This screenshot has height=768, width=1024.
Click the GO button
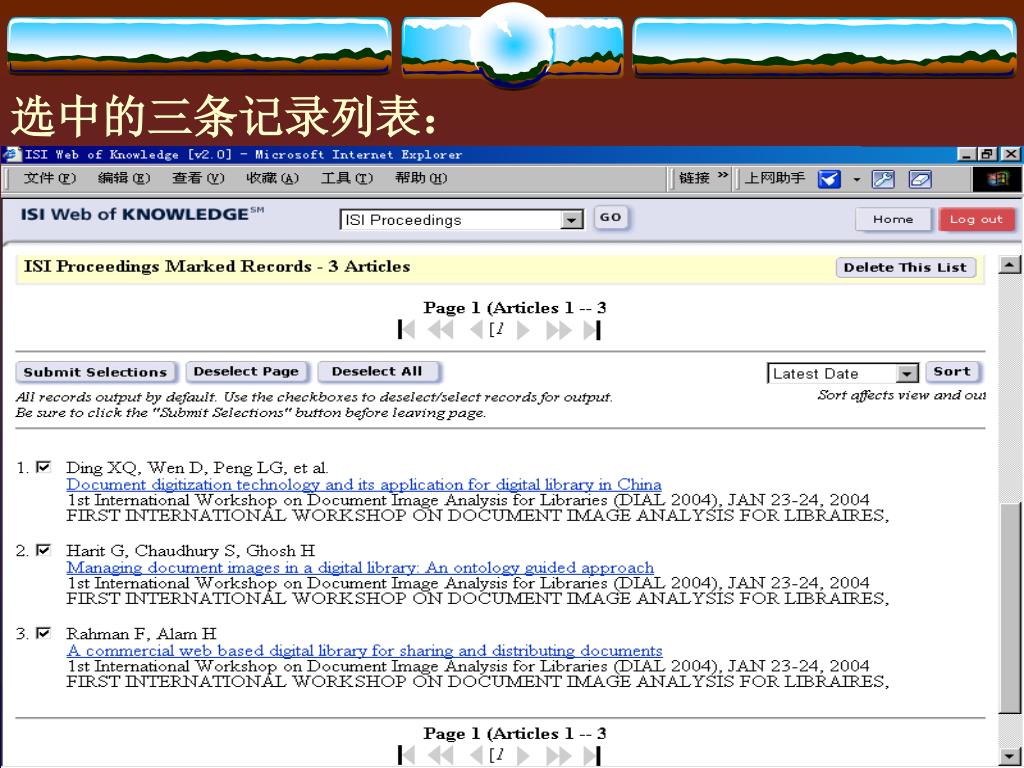click(x=611, y=217)
